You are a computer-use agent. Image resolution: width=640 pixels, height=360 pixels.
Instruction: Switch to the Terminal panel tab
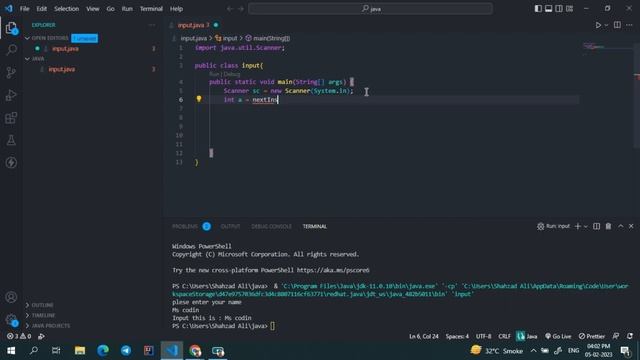314,226
